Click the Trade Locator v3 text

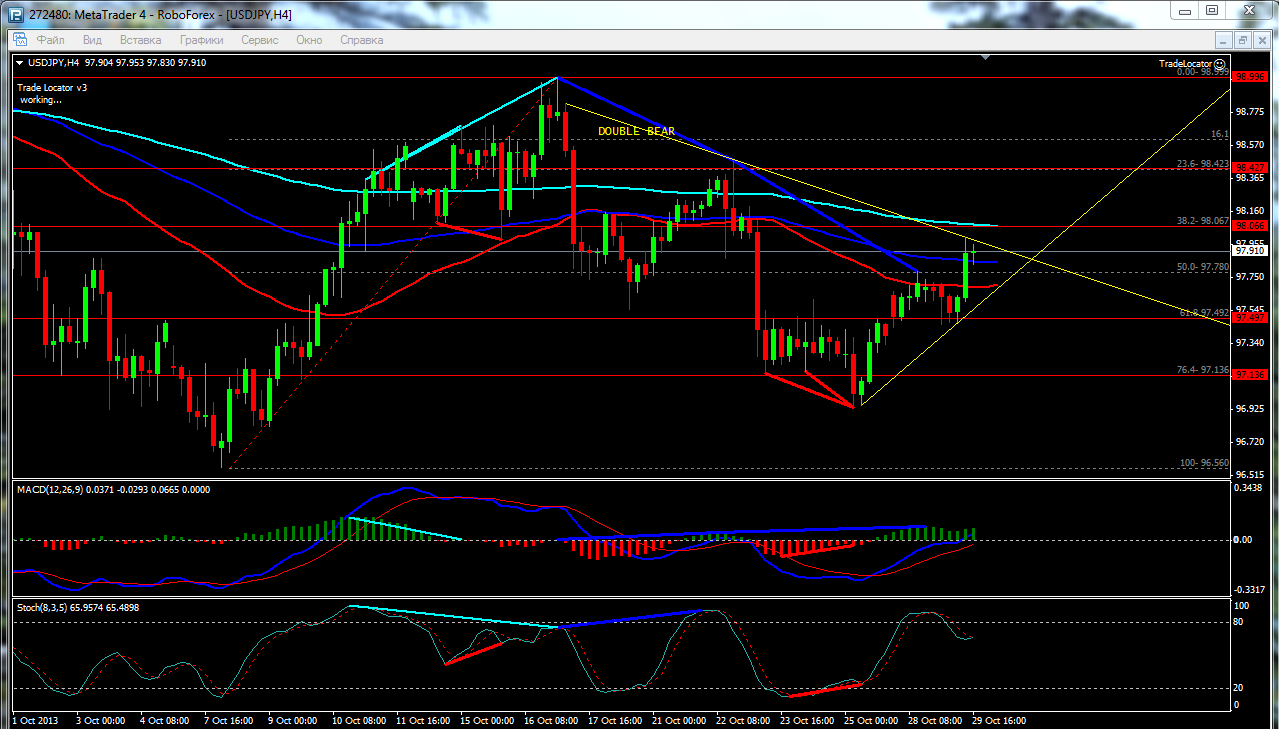coord(52,88)
